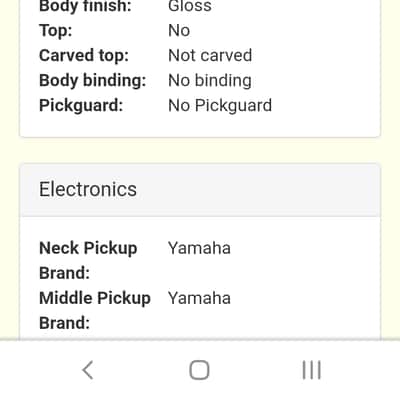Tap the Gloss value for Body finish
The width and height of the screenshot is (400, 400).
pos(190,6)
